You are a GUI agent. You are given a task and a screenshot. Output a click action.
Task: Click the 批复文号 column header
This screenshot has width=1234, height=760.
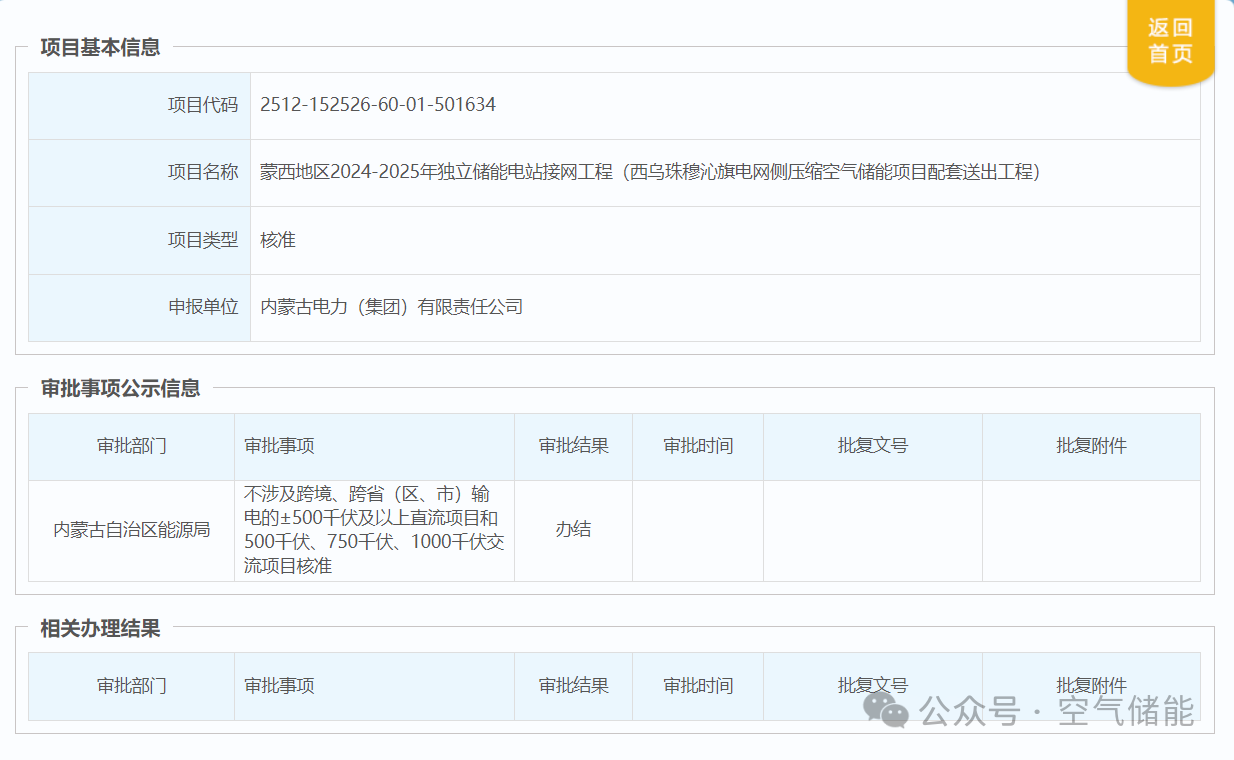click(x=872, y=446)
